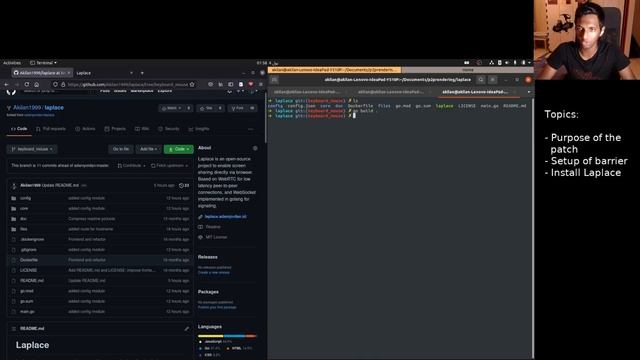Screen dimensions: 640x360
Task: Open the core folder
Action: click(24, 209)
